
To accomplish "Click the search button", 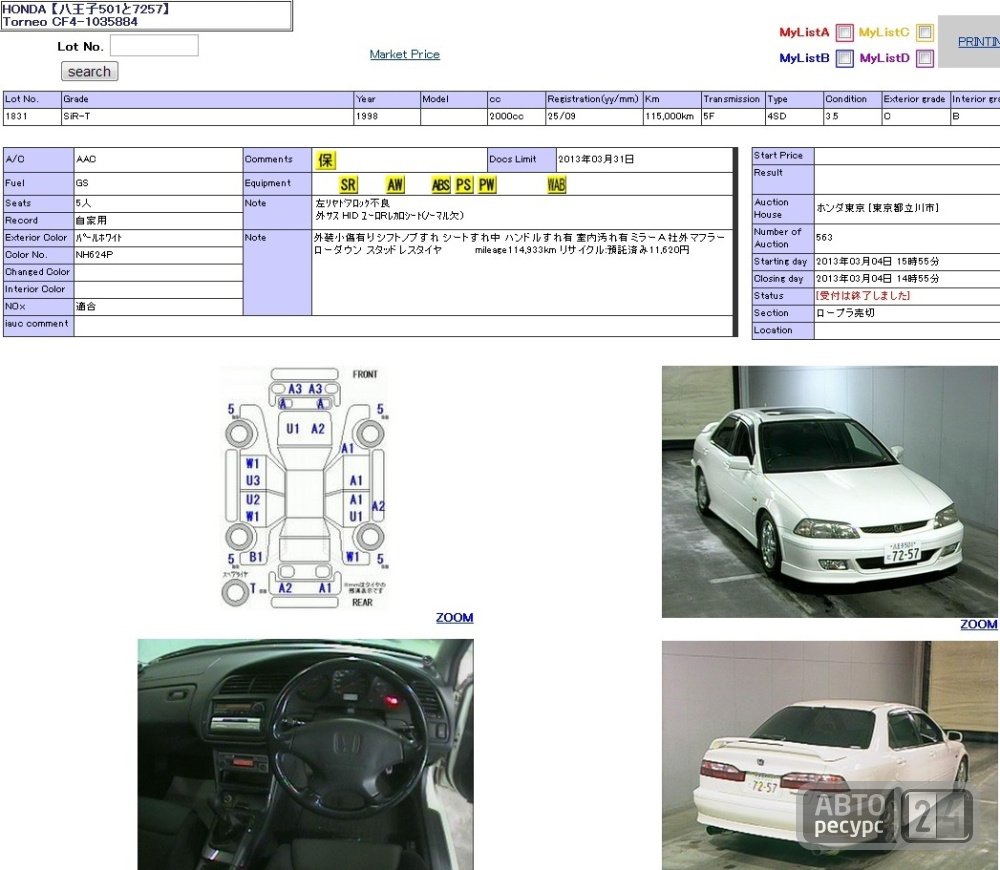I will click(89, 71).
